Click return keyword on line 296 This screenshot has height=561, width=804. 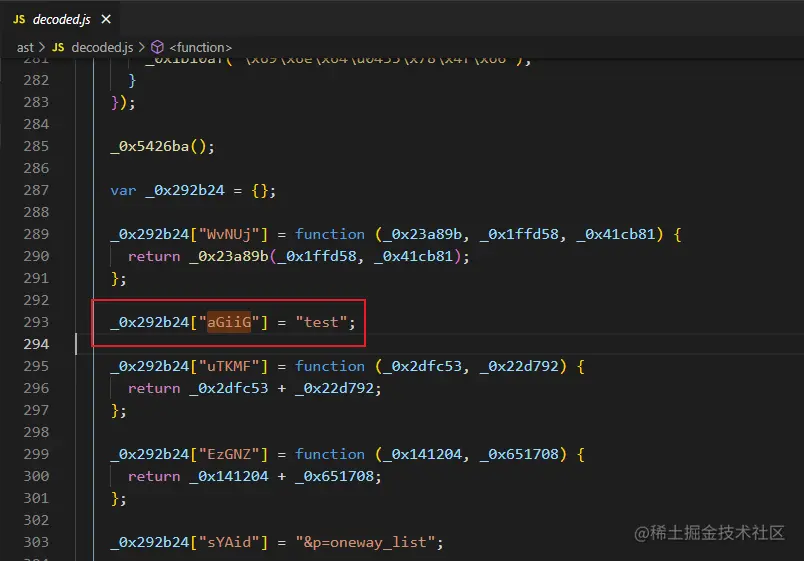(x=154, y=389)
